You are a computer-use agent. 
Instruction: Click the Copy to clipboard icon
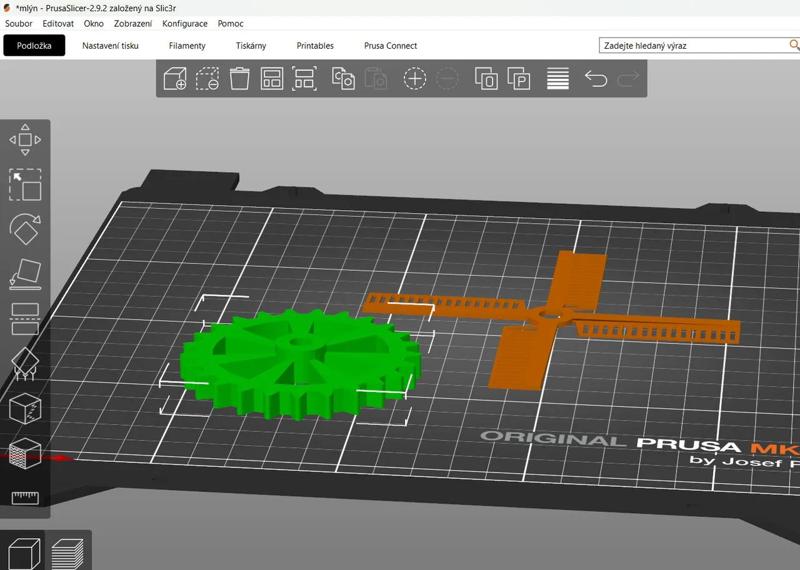coord(343,79)
